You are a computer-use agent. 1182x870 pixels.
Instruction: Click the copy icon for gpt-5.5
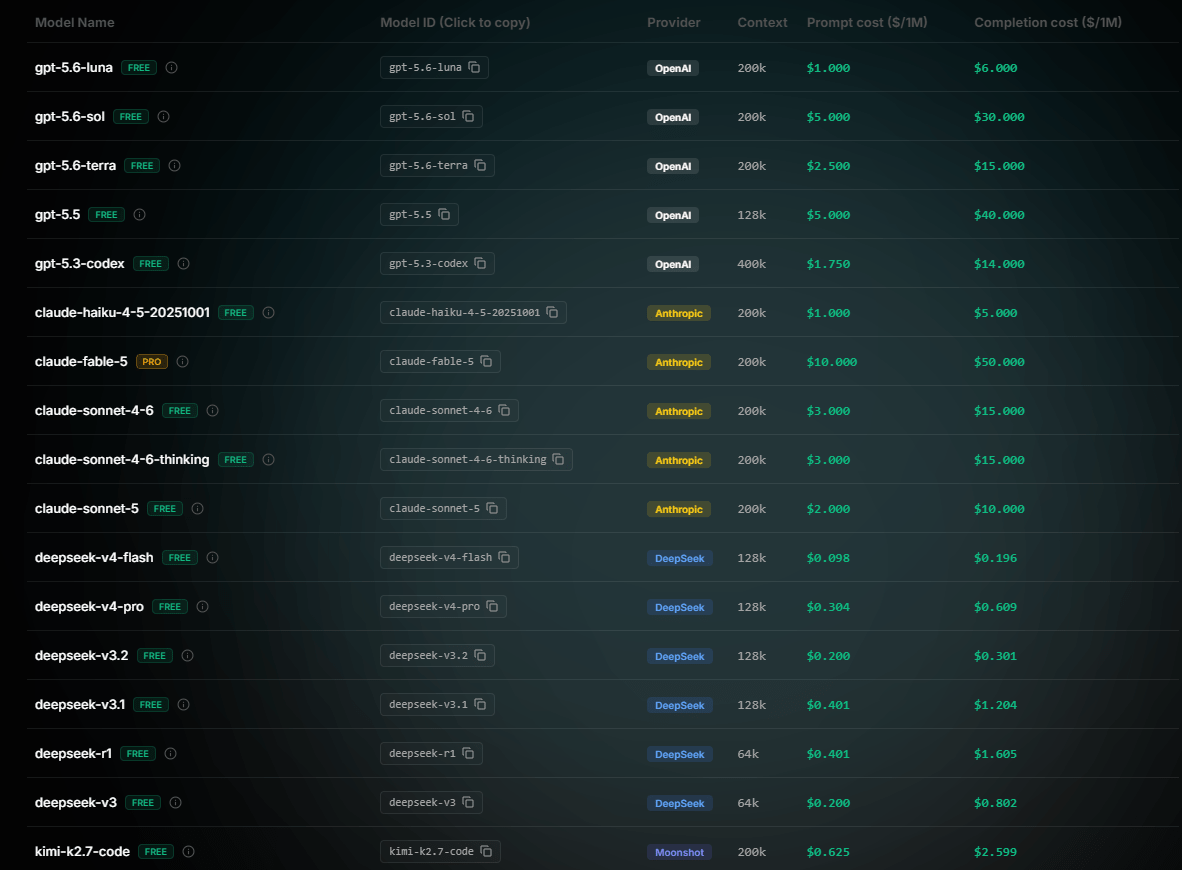444,215
